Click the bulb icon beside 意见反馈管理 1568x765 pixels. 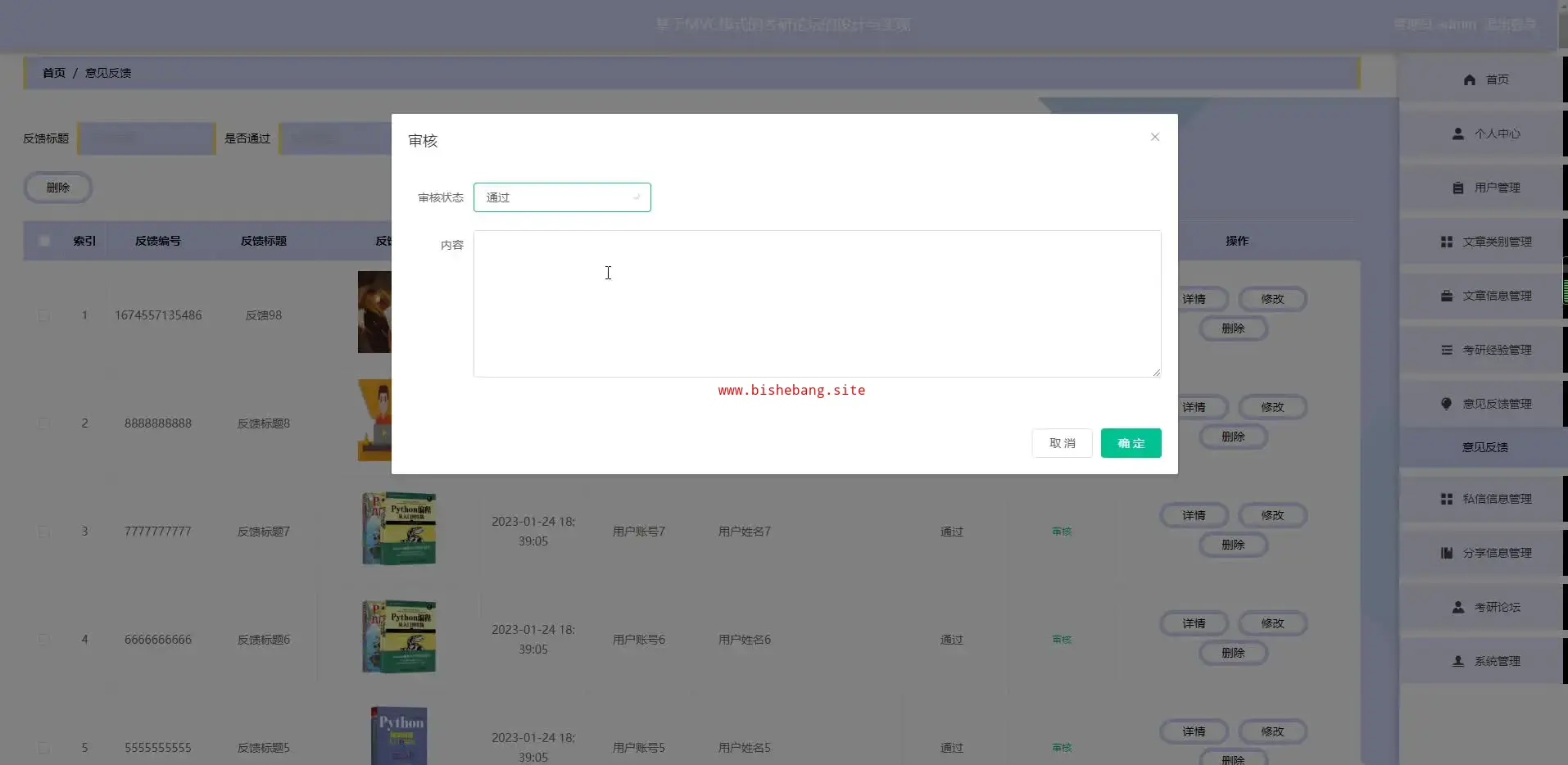tap(1447, 404)
